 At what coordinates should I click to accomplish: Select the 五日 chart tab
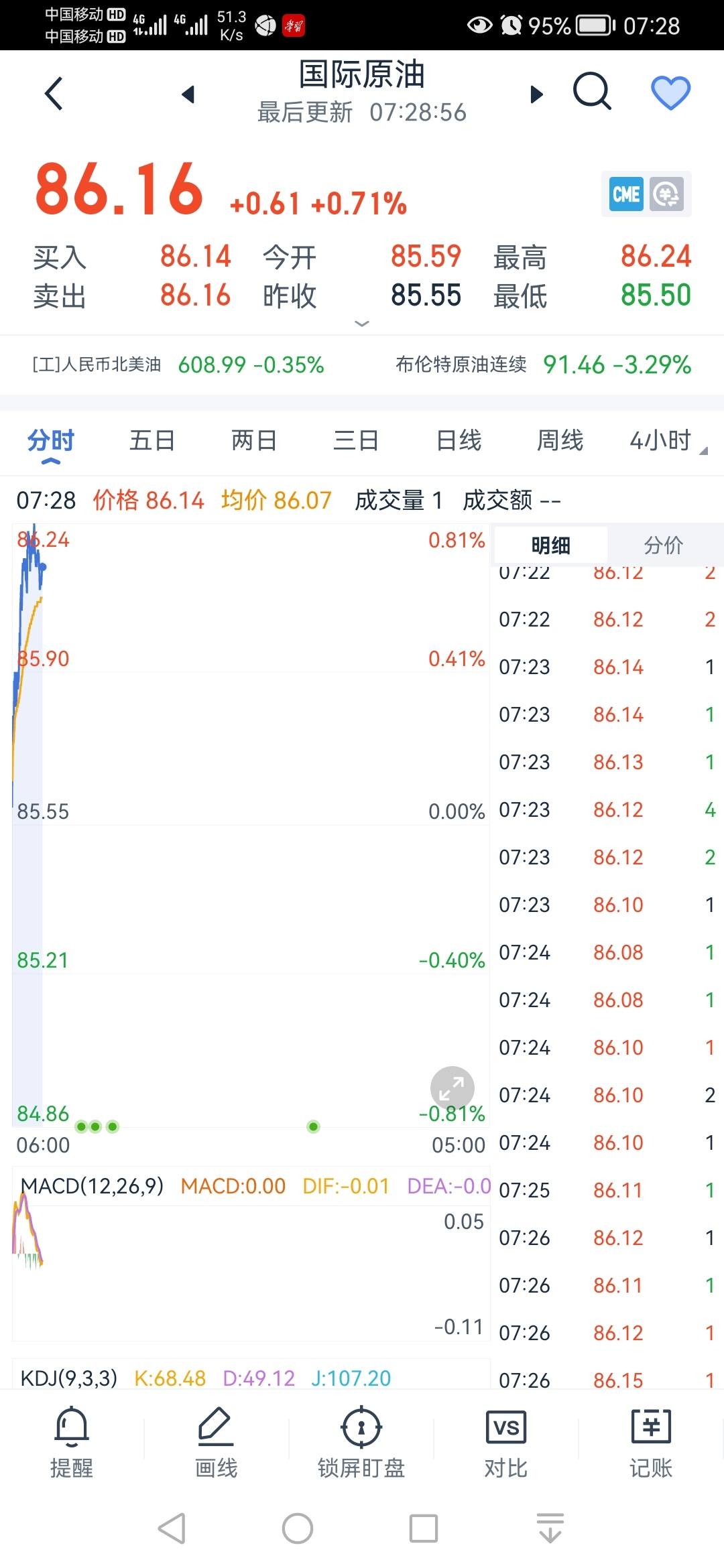152,441
